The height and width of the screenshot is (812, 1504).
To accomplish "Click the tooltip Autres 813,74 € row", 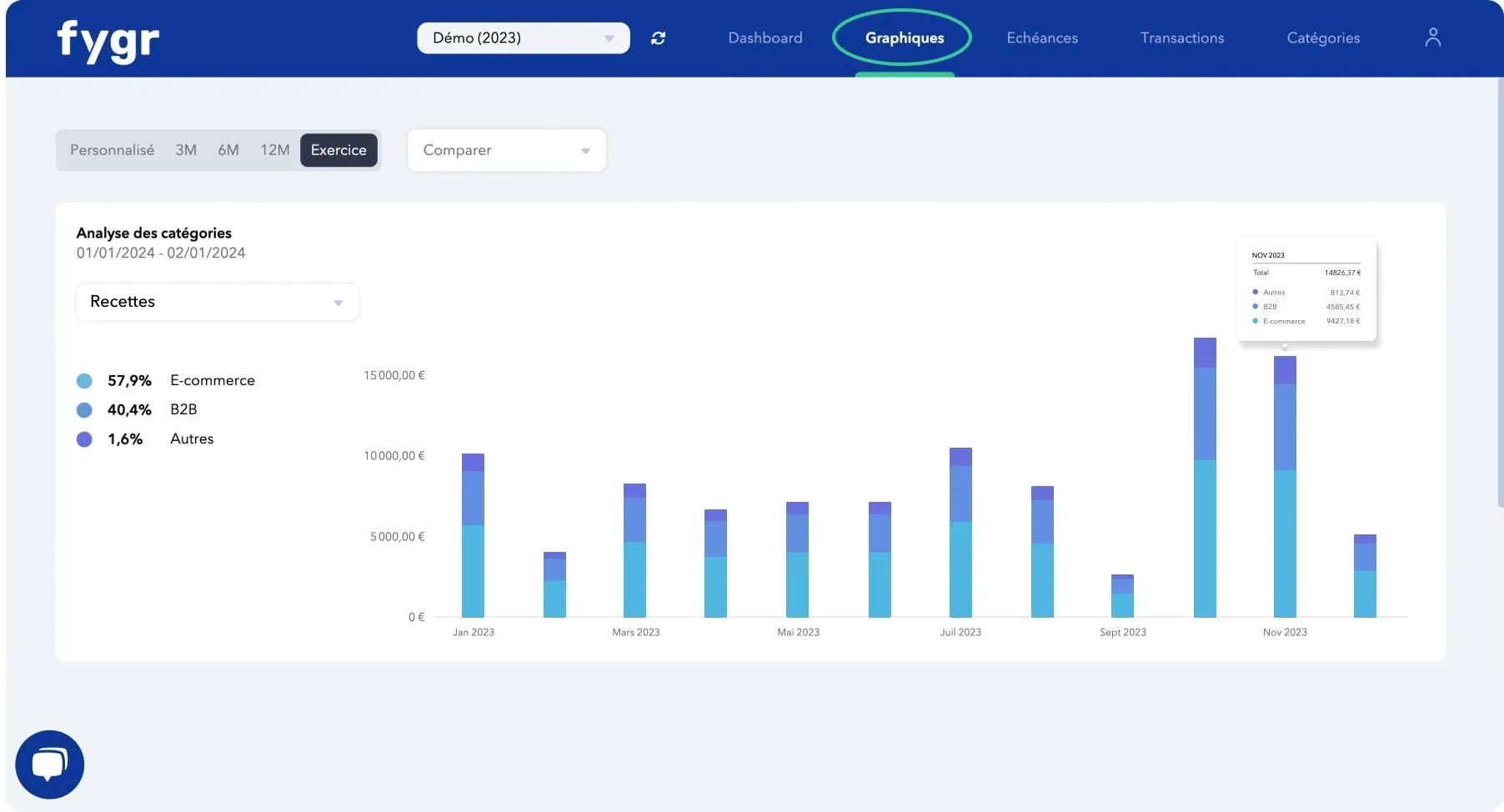I will pyautogui.click(x=1306, y=293).
